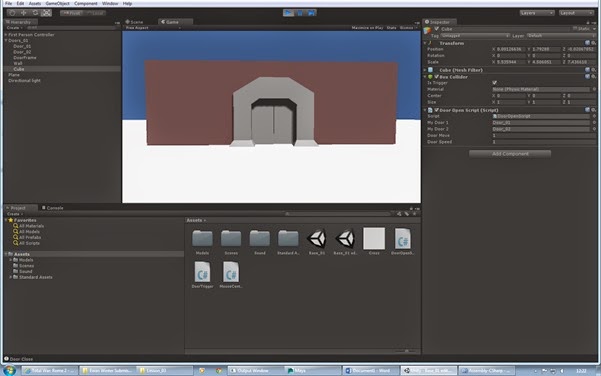This screenshot has height=376, width=601.
Task: Uncheck the Is Trigger checkbox
Action: pos(494,82)
